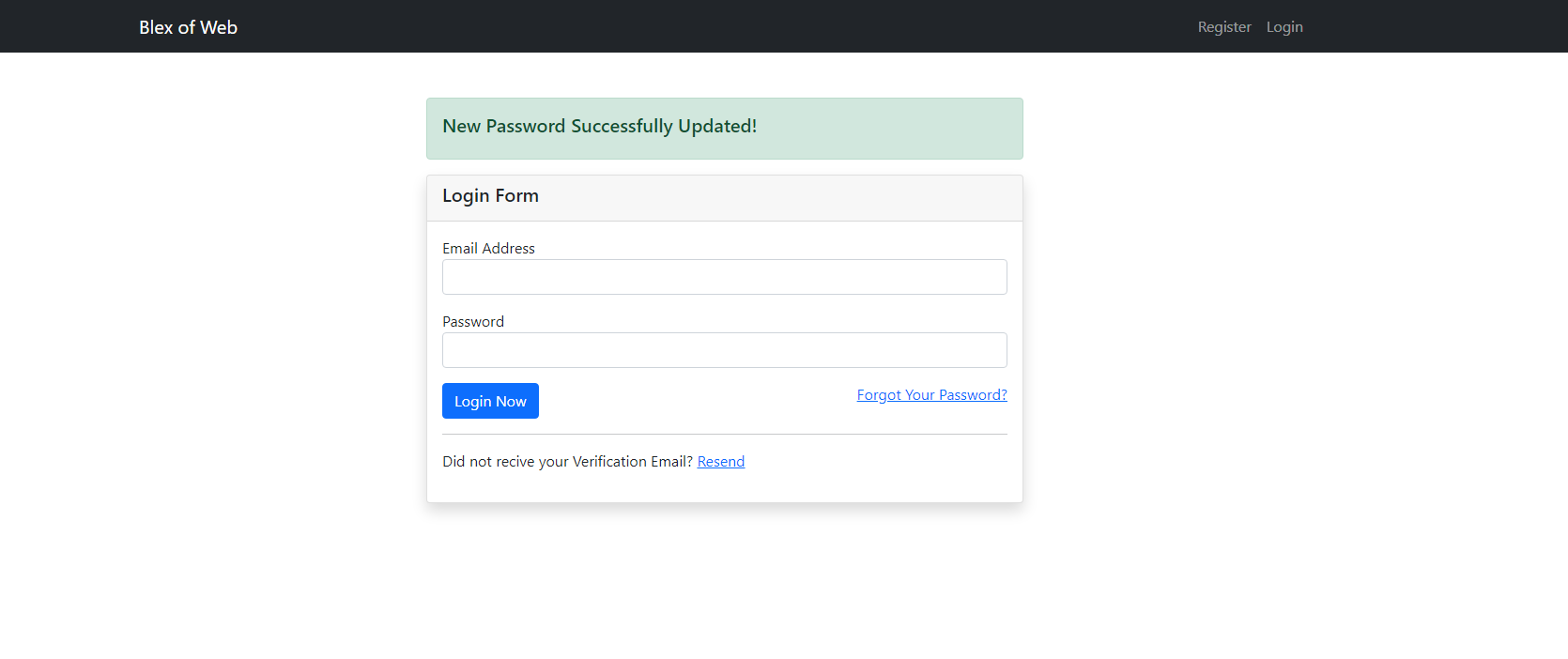Click the Email Address label text

pos(488,248)
